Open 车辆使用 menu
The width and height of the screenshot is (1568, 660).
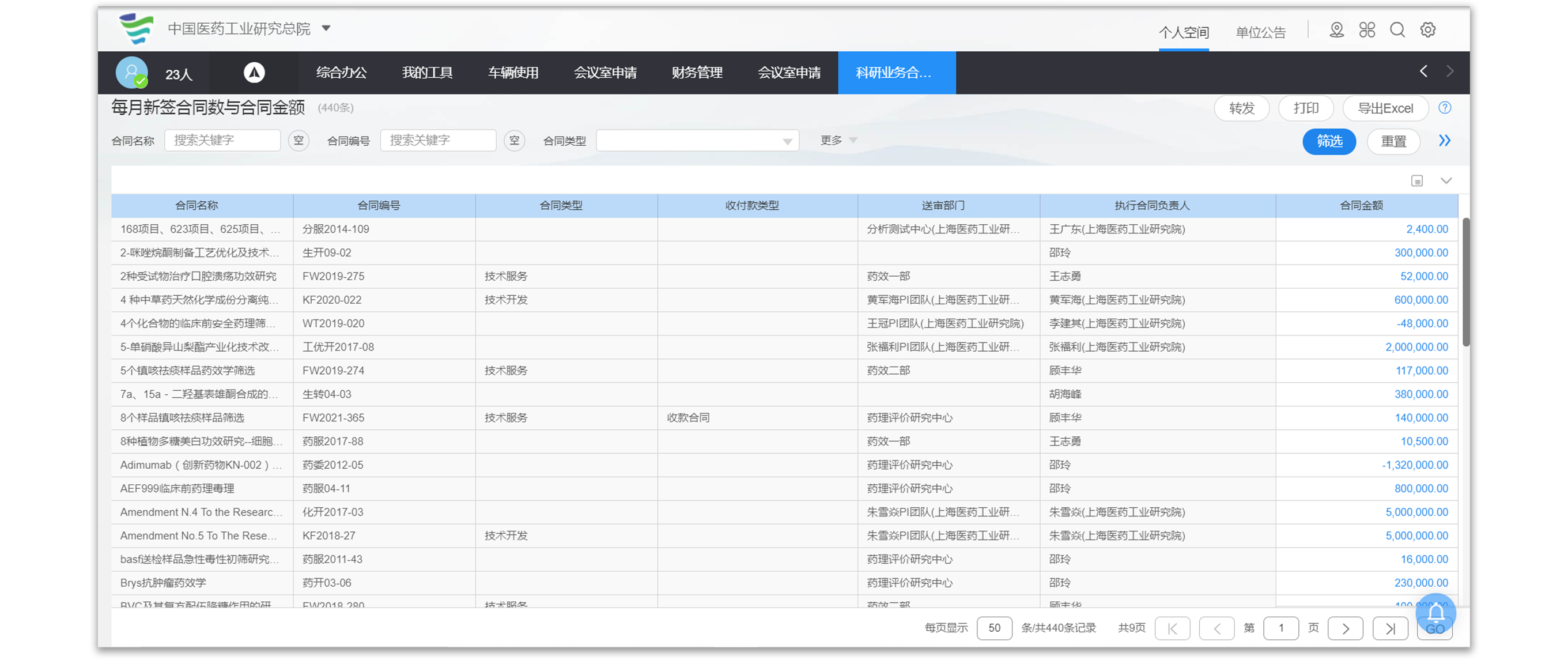pyautogui.click(x=513, y=73)
